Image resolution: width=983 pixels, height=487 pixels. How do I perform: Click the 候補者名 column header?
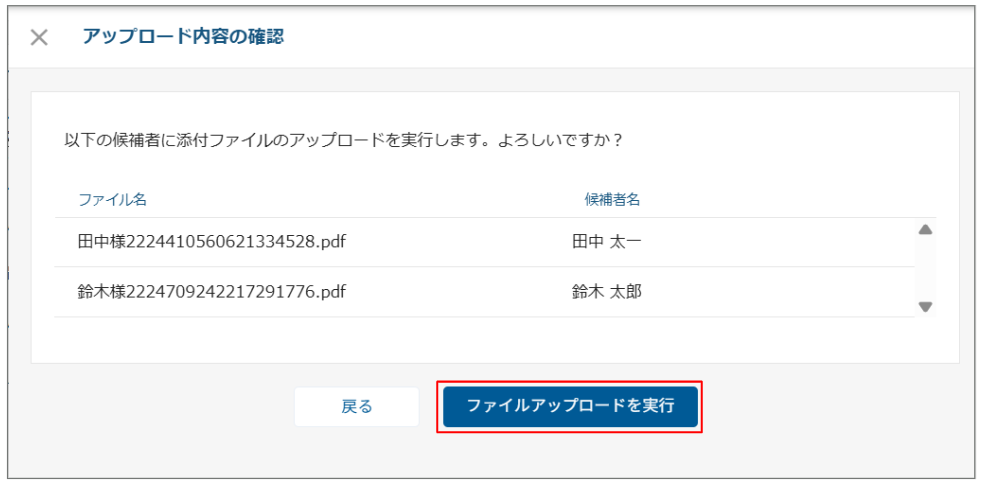click(x=612, y=199)
